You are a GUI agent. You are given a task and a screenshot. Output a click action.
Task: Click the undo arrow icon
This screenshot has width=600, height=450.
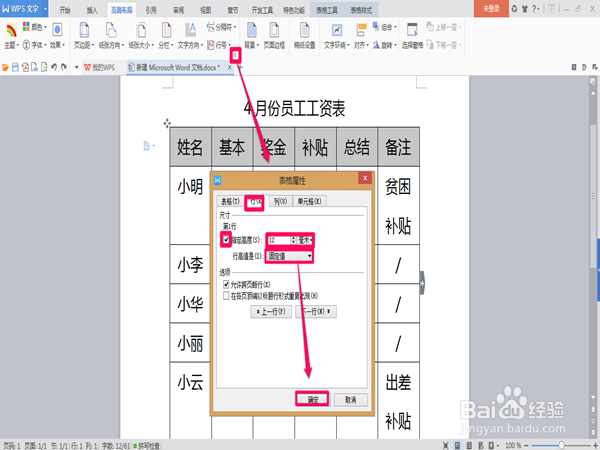[54, 67]
